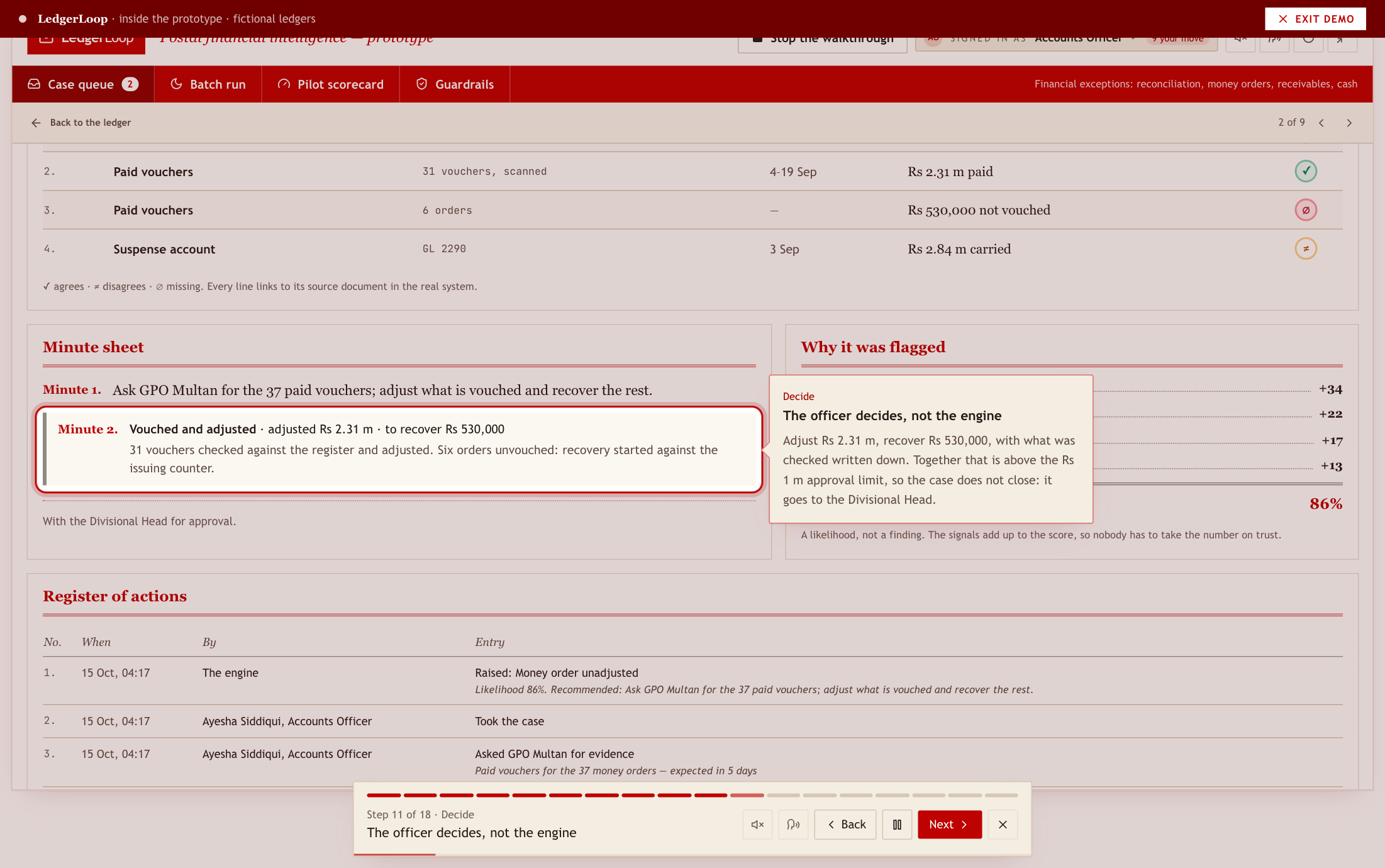Click Exit Demo in the top banner
Image resolution: width=1385 pixels, height=868 pixels.
tap(1315, 19)
